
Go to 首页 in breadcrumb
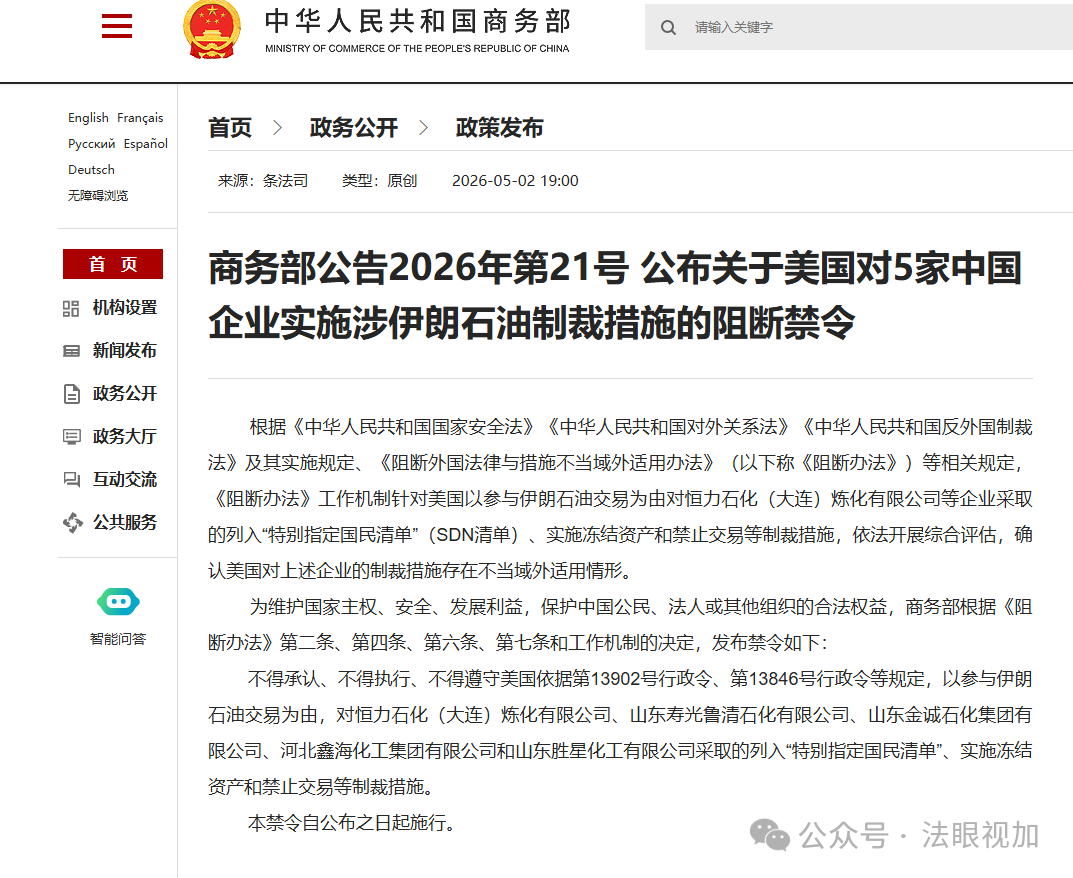click(x=230, y=127)
